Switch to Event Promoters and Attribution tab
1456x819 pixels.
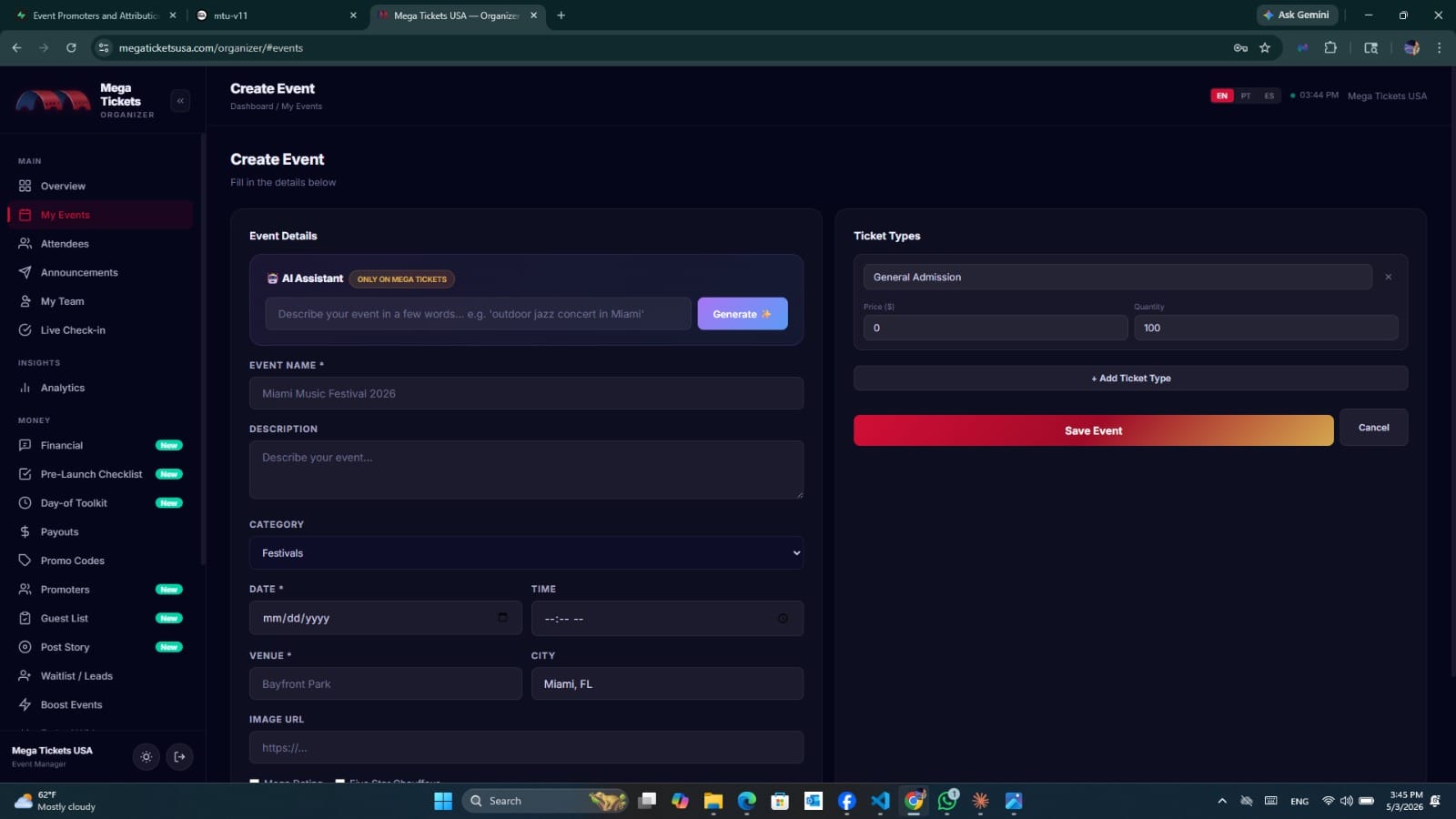click(x=95, y=15)
